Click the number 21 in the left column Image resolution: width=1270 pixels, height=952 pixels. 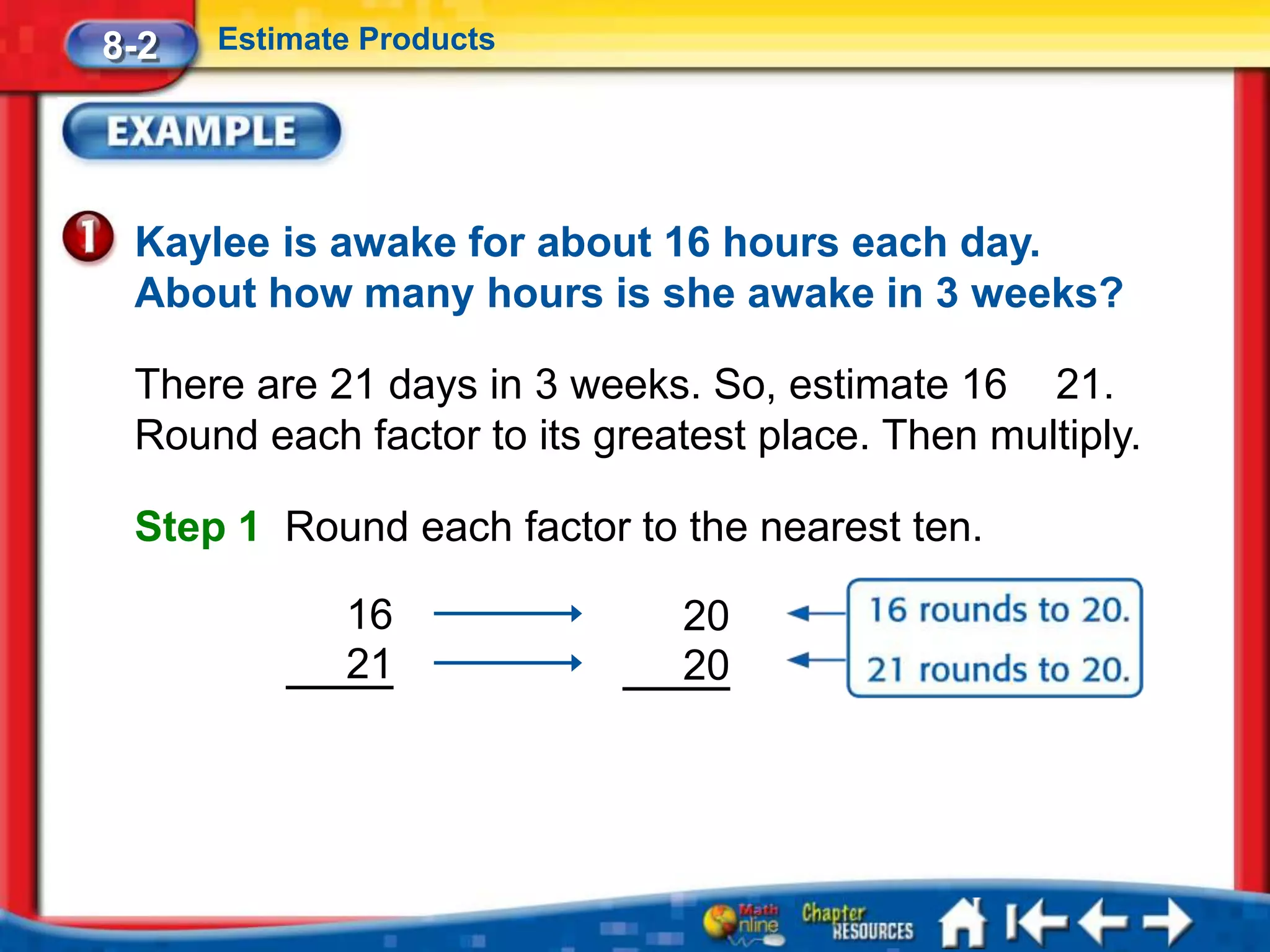[369, 664]
